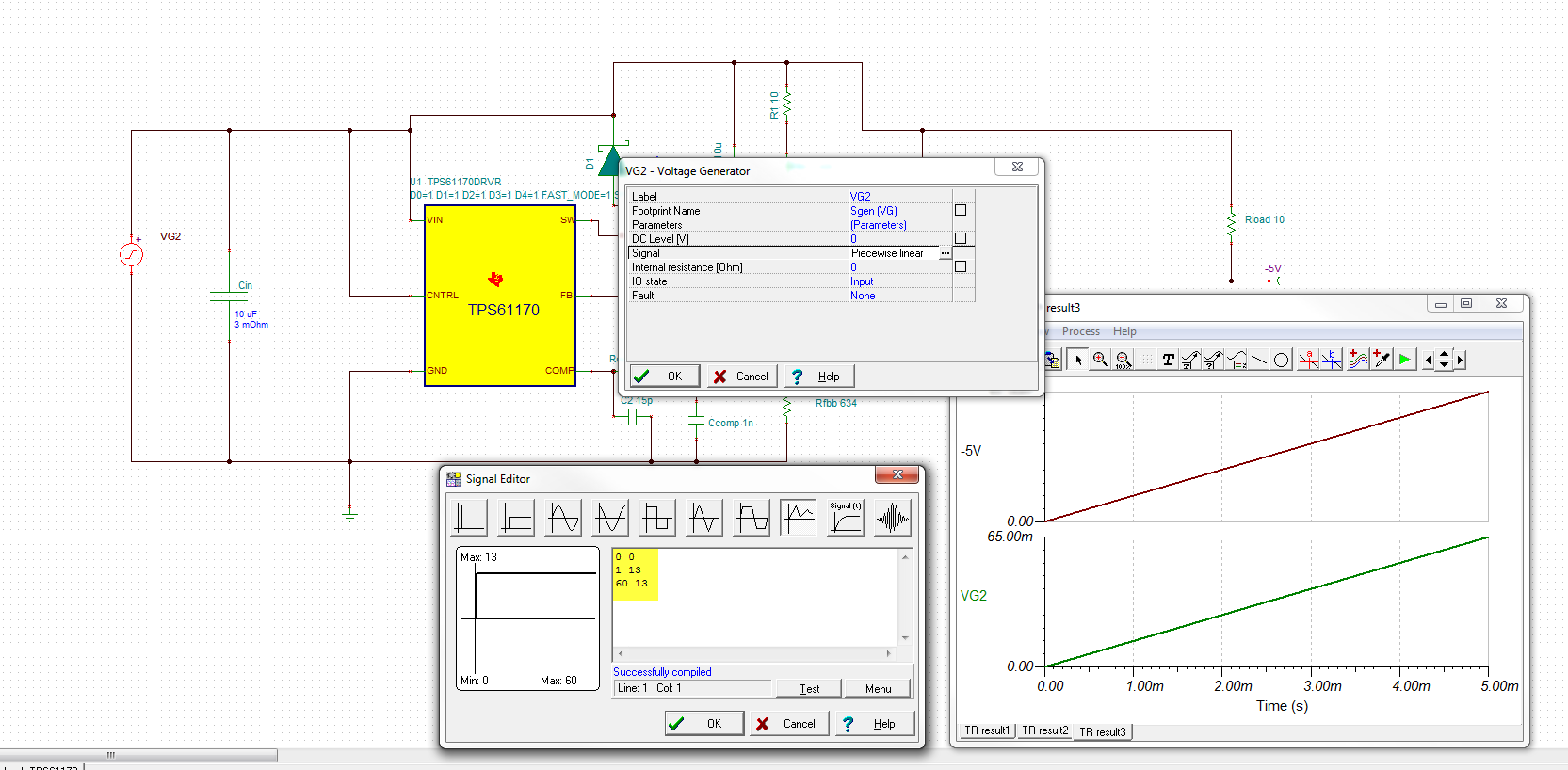This screenshot has height=770, width=1568.
Task: Choose the sine wave signal type
Action: [x=563, y=518]
